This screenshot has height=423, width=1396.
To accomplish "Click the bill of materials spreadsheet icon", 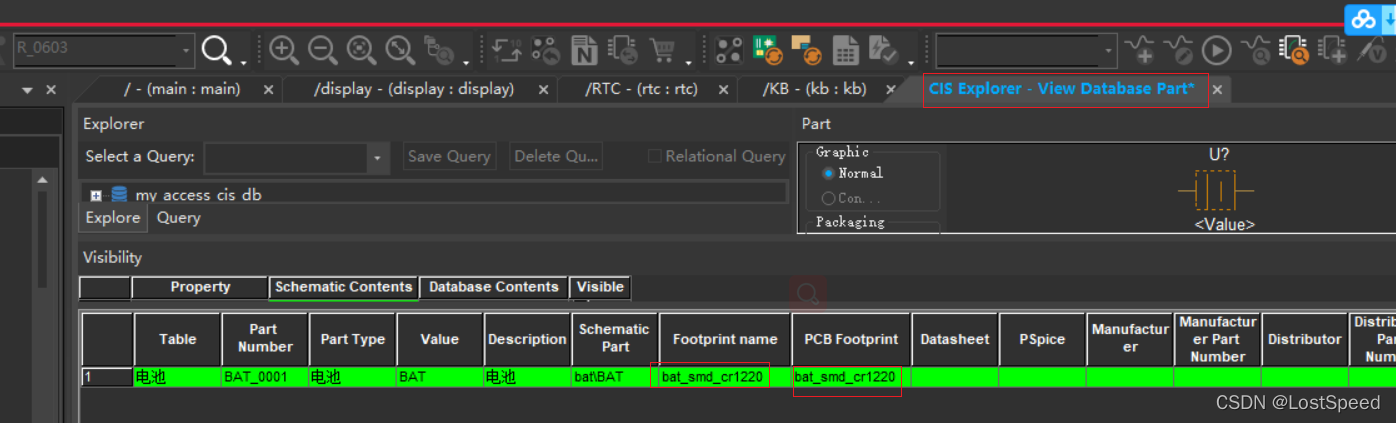I will pos(846,49).
